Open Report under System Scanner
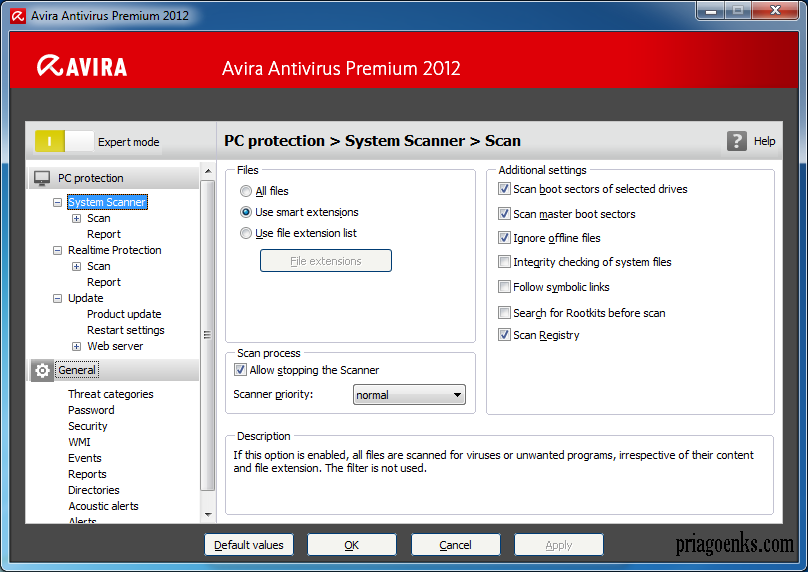This screenshot has width=808, height=572. tap(104, 234)
